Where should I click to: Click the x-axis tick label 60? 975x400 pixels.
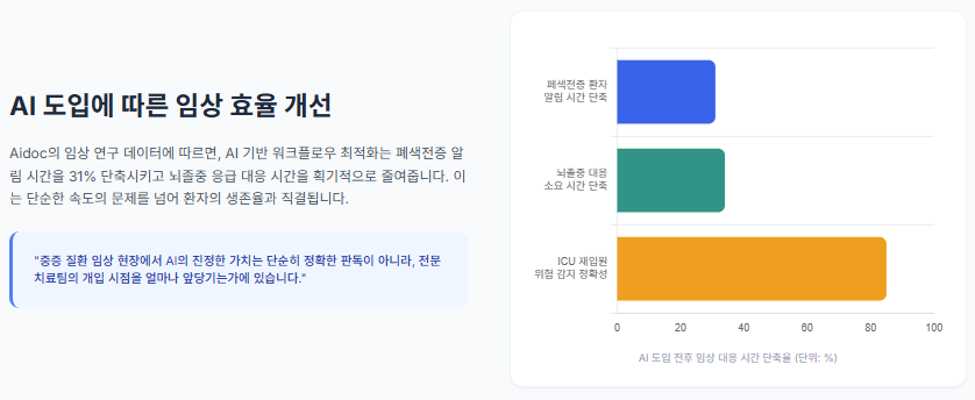click(807, 328)
